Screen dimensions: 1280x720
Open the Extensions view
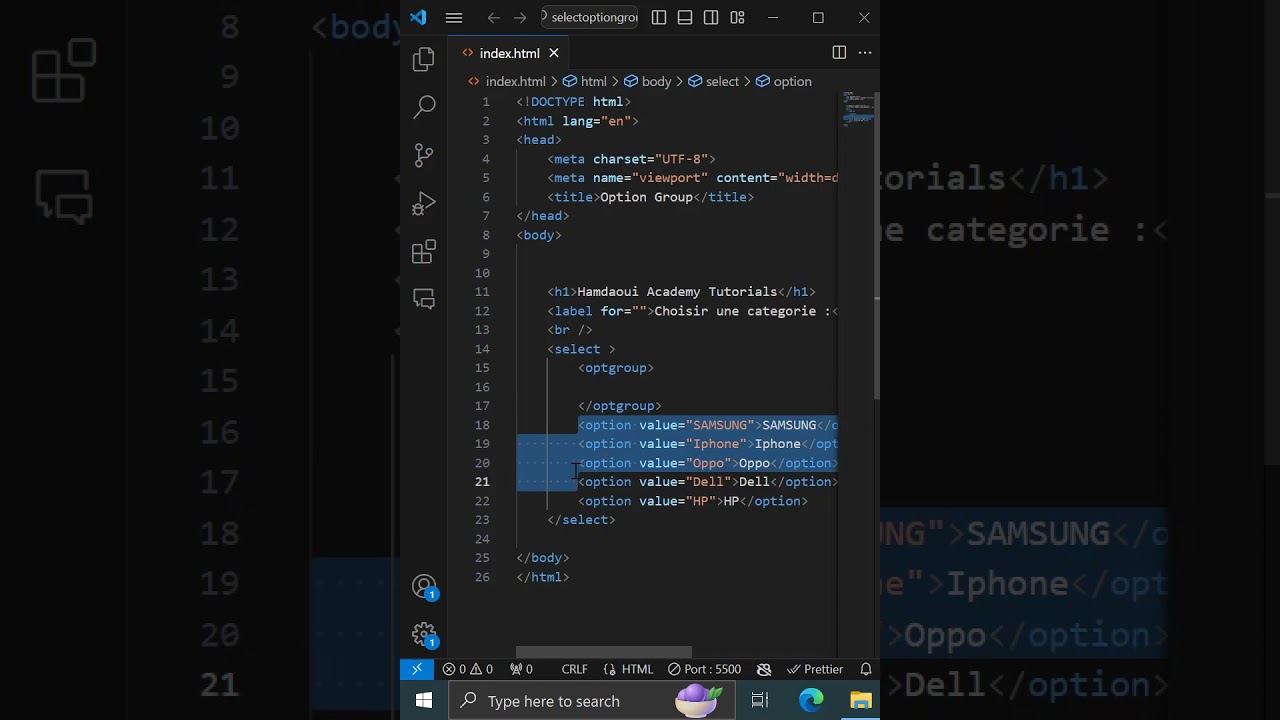(424, 251)
